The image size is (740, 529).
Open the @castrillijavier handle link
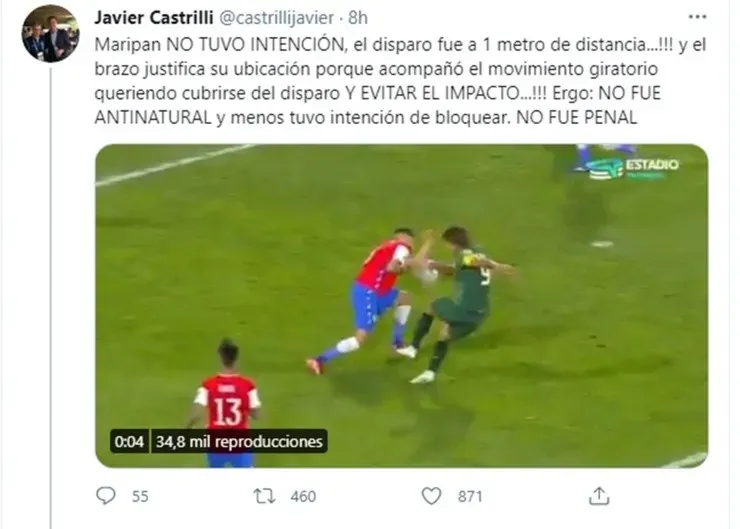[277, 18]
